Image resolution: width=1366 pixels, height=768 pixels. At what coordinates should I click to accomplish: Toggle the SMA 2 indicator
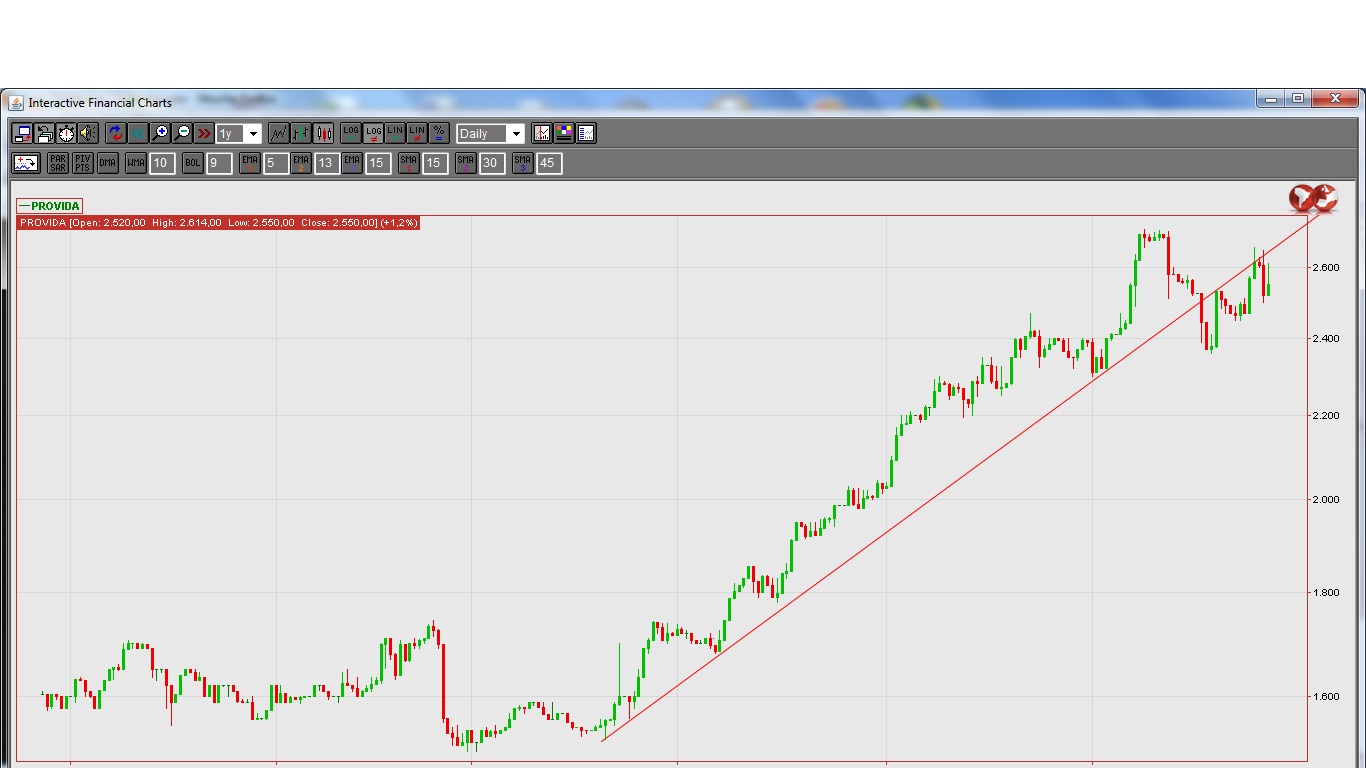pos(465,163)
